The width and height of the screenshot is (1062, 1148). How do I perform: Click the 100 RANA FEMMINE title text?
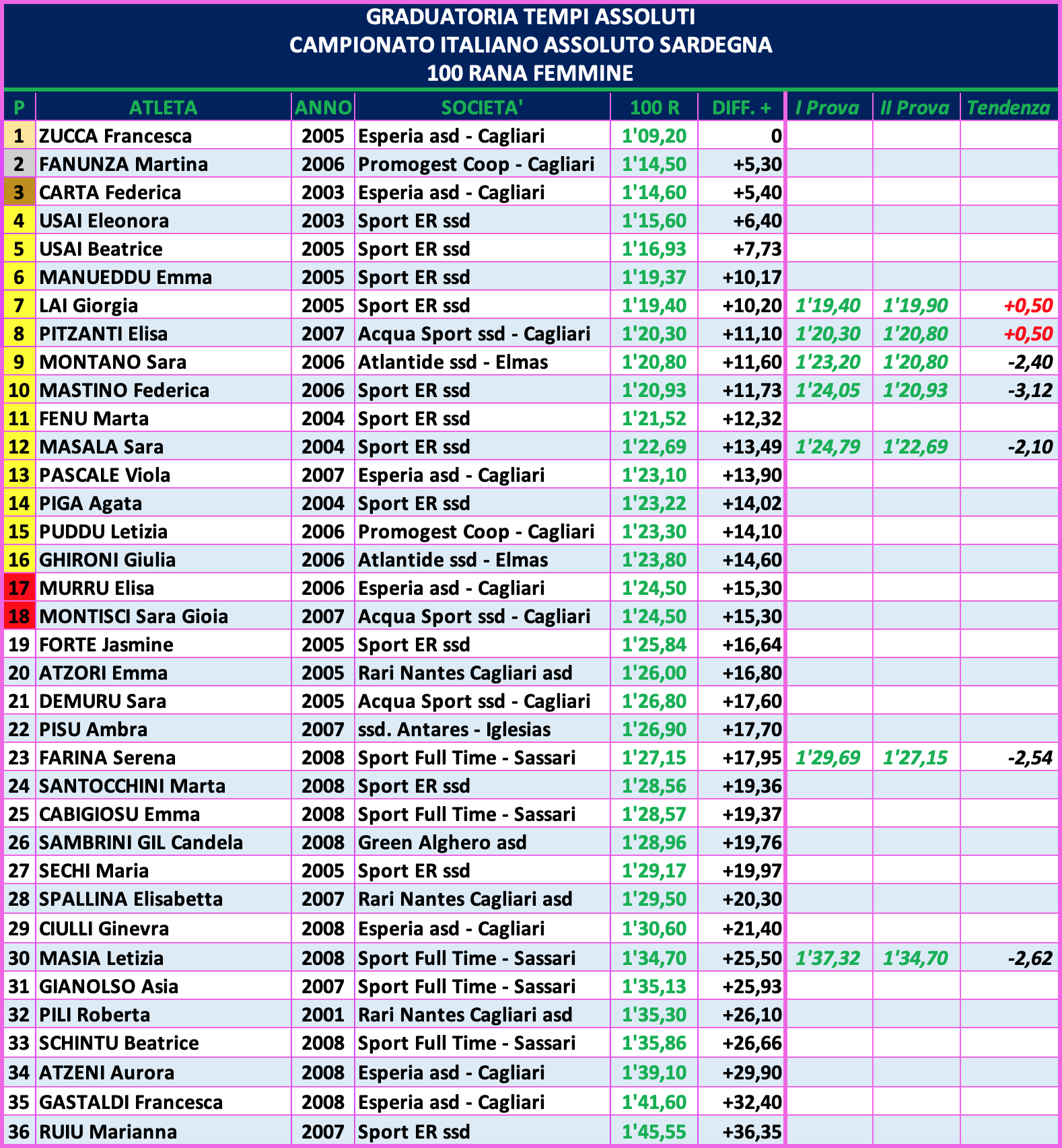click(530, 73)
